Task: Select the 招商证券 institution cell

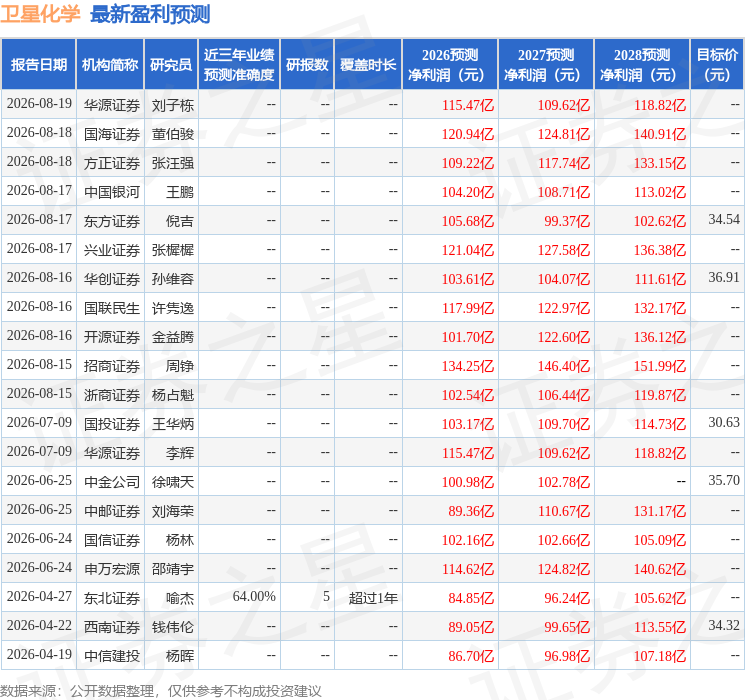Action: (x=112, y=366)
